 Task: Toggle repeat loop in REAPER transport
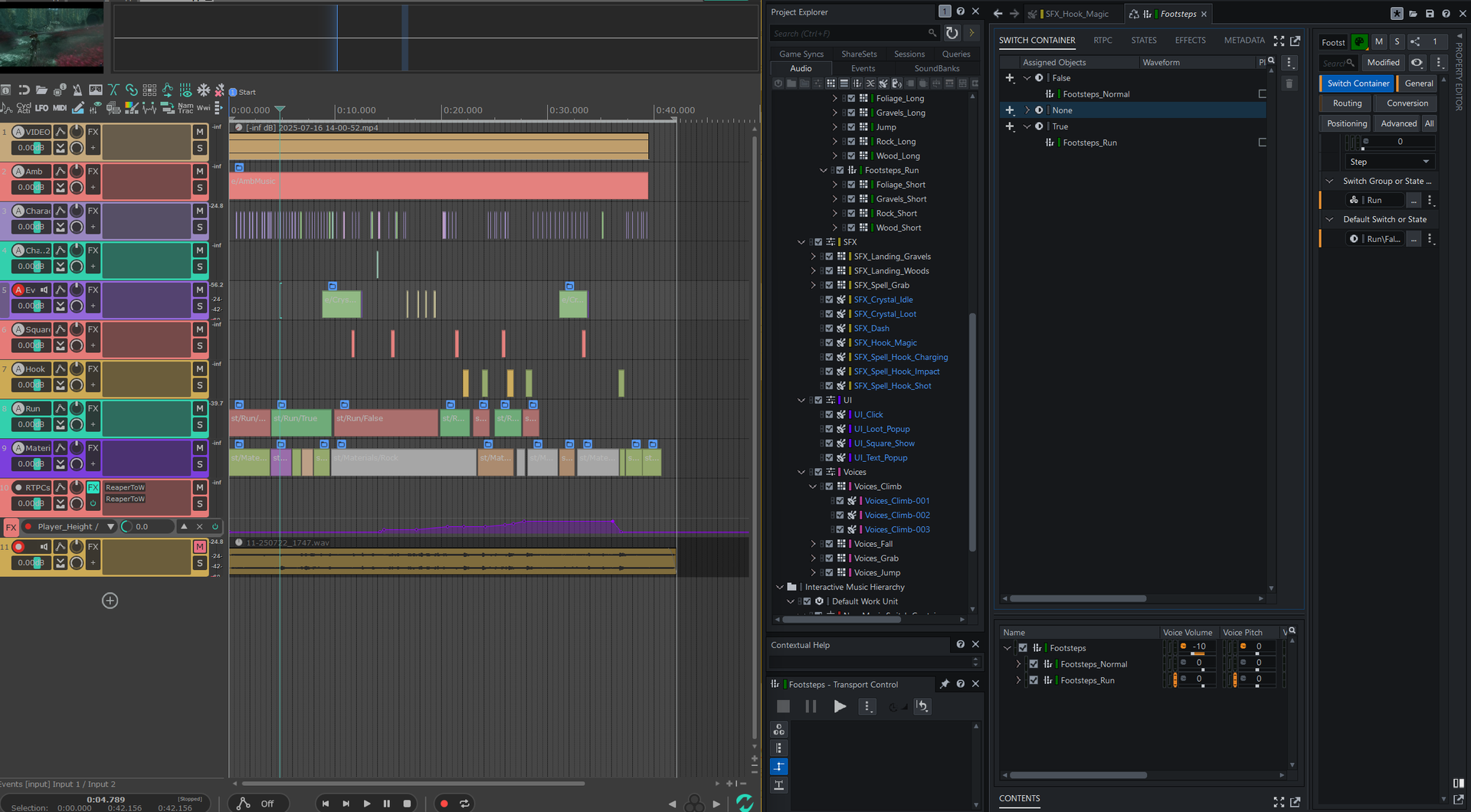coord(464,804)
